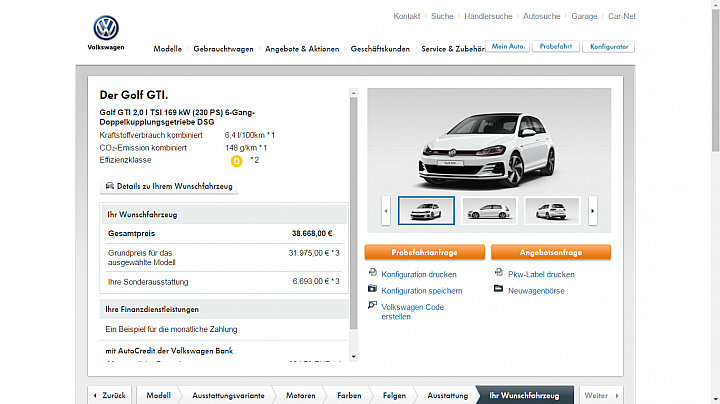Go back with the Zurück button
Screen dimensions: 720x404
tap(110, 395)
